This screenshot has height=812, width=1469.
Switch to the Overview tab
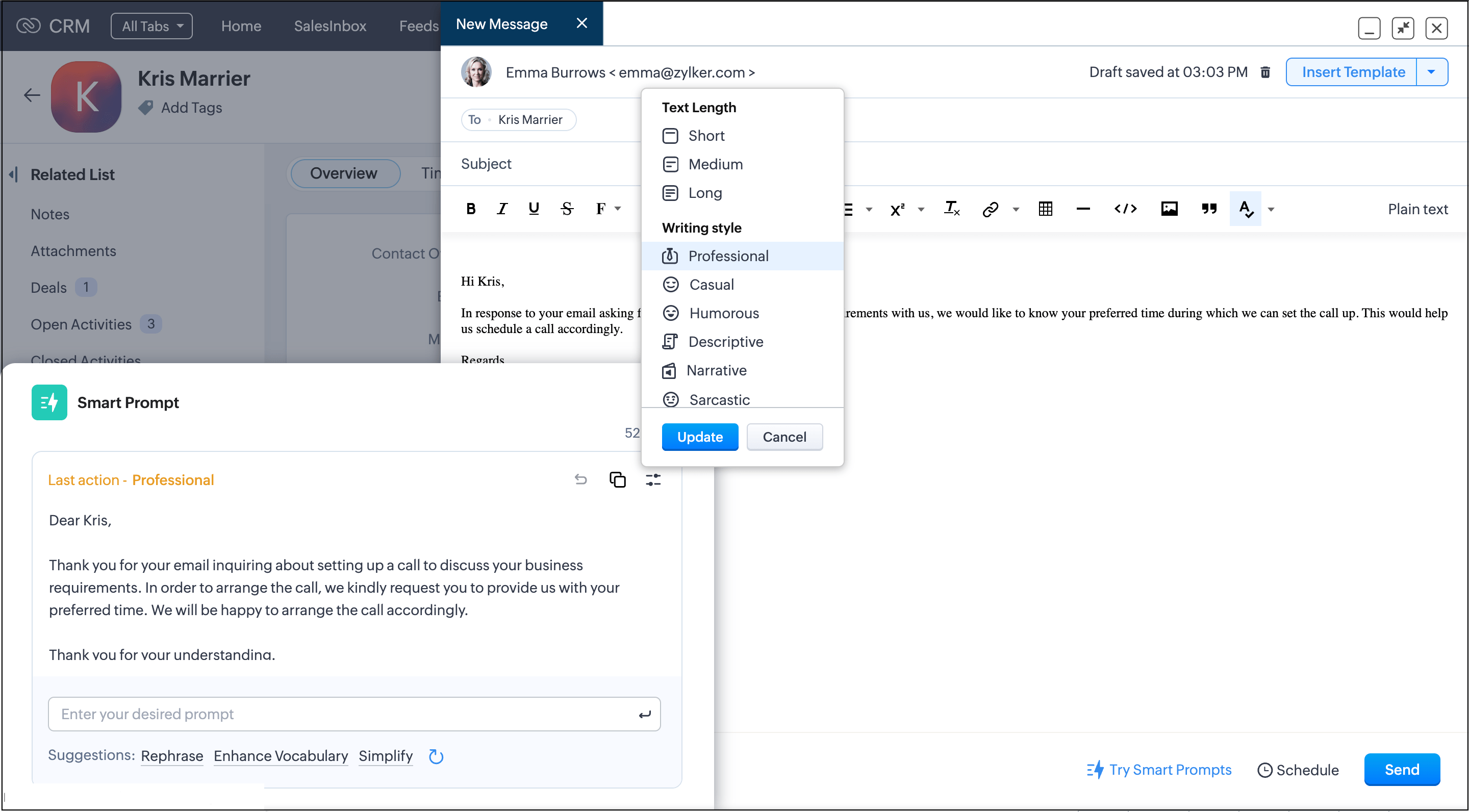tap(343, 172)
